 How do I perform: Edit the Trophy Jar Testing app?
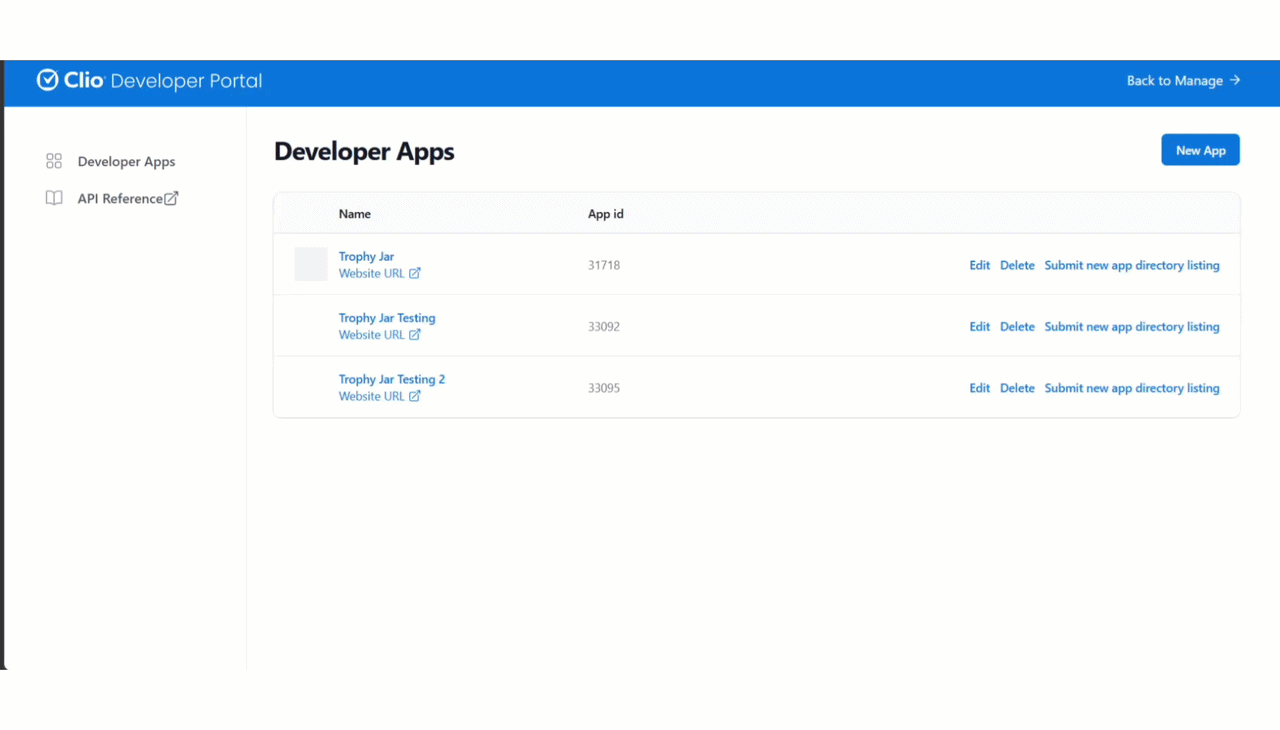(x=980, y=327)
